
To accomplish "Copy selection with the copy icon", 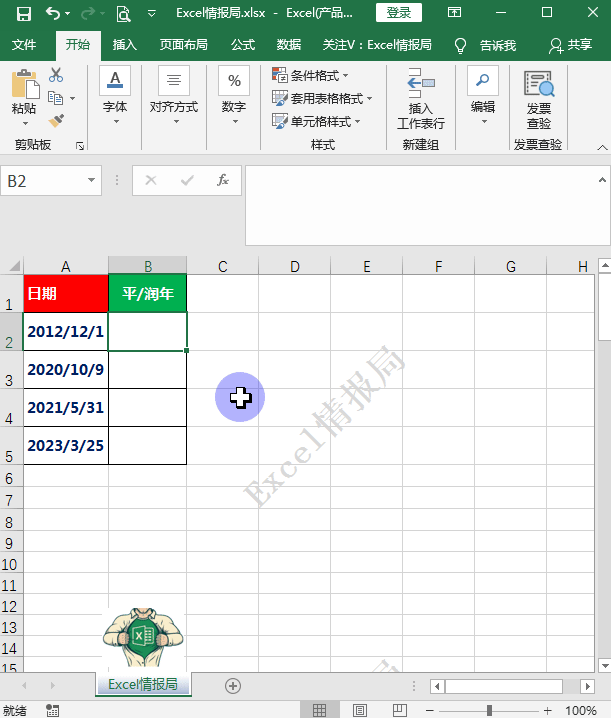I will point(55,98).
